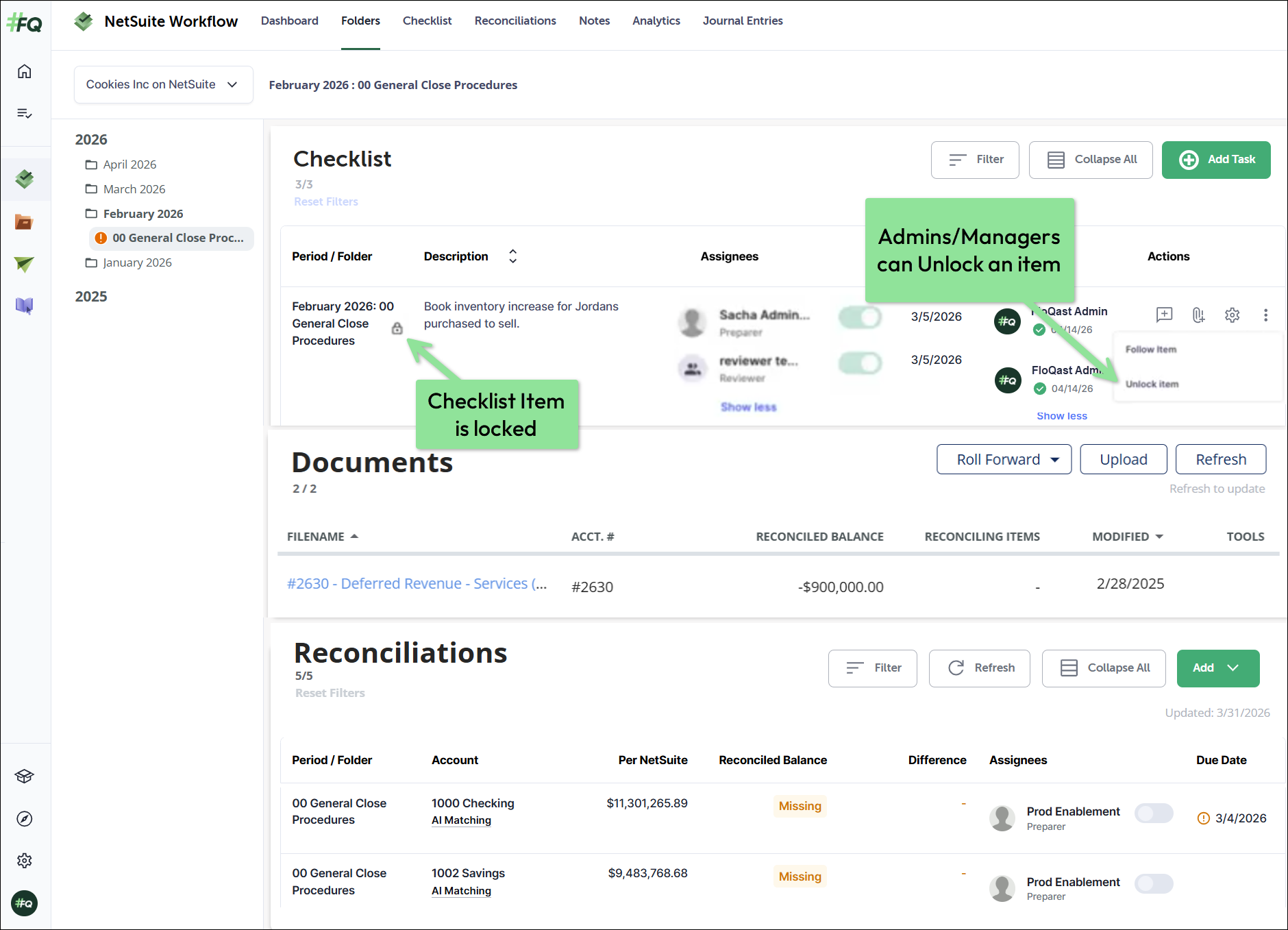
Task: Click Refresh button in Reconciliations
Action: 980,668
